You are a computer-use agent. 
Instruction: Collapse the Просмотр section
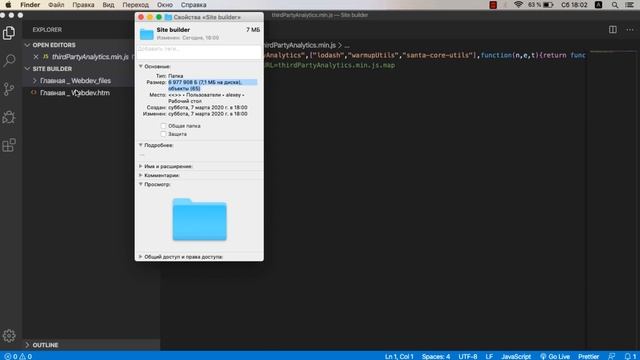pos(140,184)
